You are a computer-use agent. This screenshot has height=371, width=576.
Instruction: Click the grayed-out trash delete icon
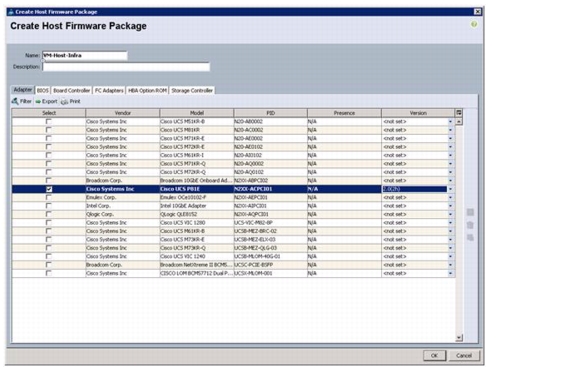click(x=470, y=225)
